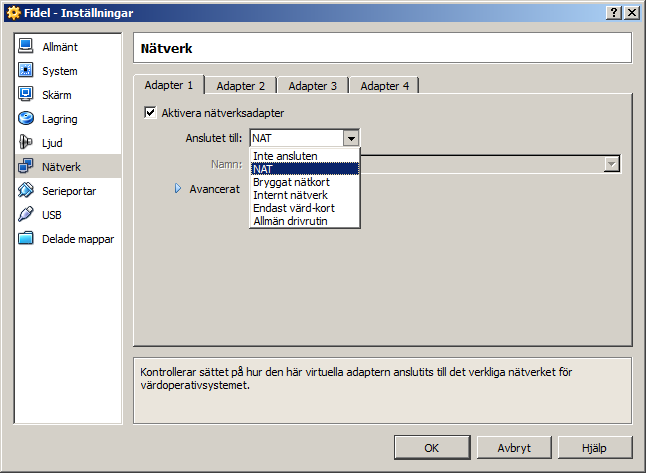Click the Lagring storage icon
Image resolution: width=646 pixels, height=473 pixels.
[26, 119]
